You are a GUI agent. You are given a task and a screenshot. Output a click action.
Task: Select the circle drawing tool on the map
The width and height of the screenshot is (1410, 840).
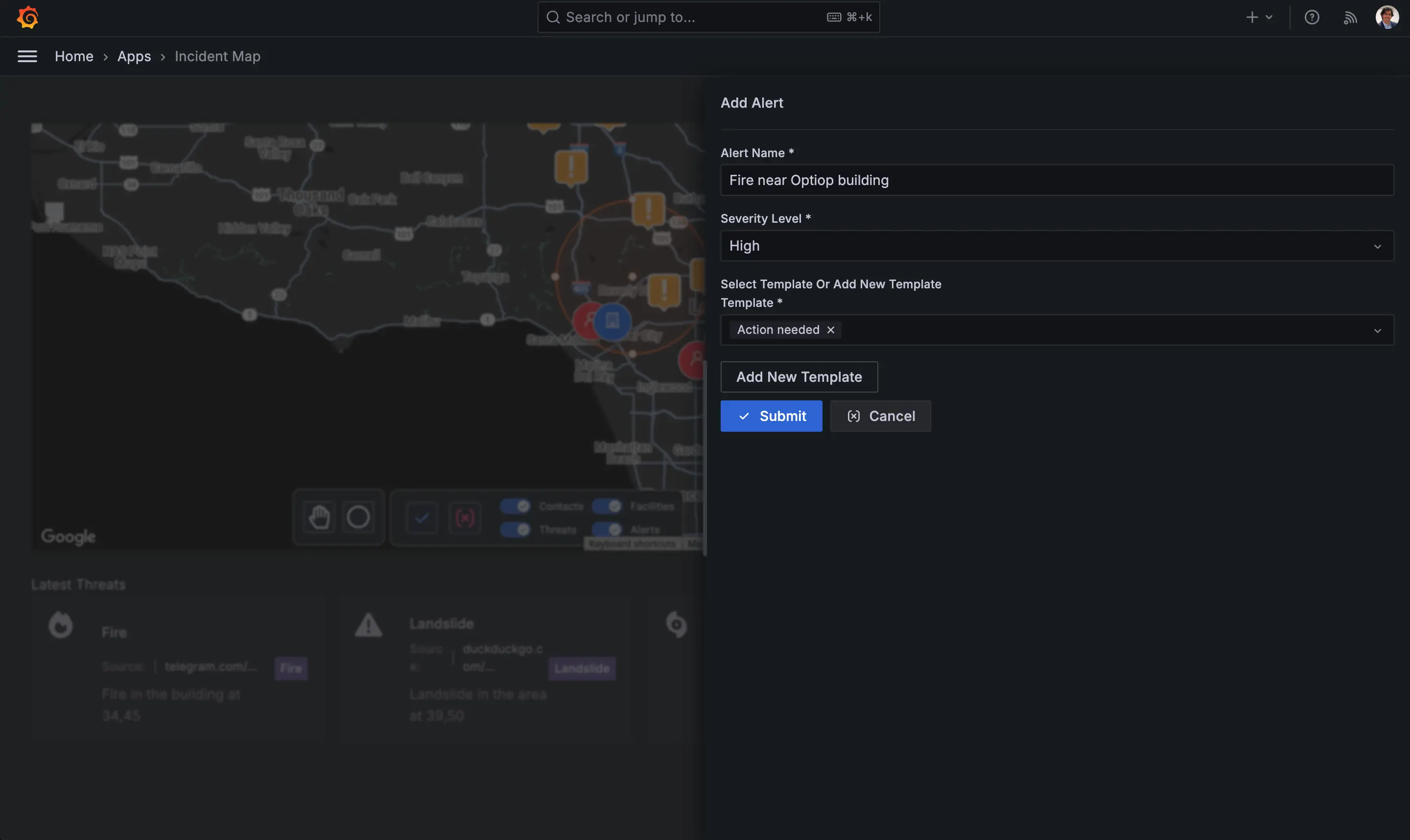coord(358,516)
